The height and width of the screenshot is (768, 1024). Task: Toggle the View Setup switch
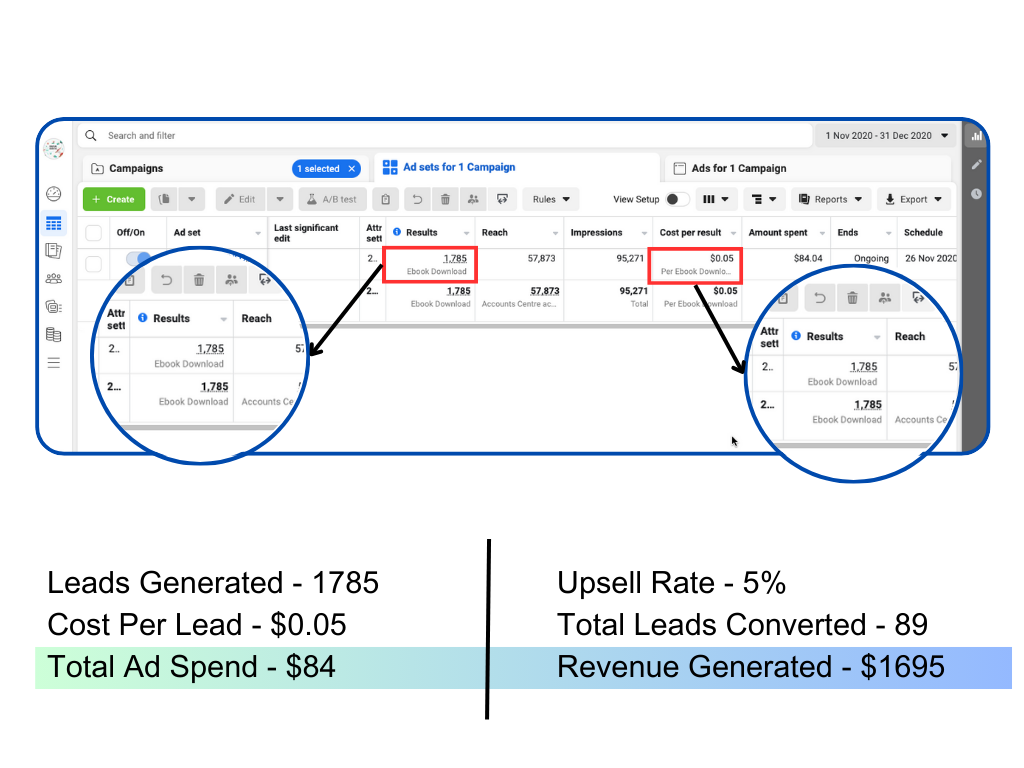coord(677,199)
